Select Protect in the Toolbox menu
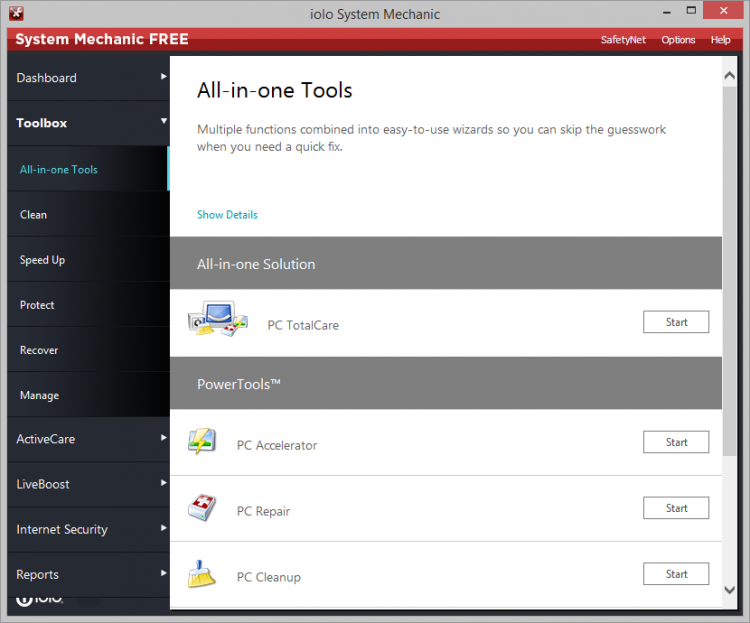 click(88, 305)
